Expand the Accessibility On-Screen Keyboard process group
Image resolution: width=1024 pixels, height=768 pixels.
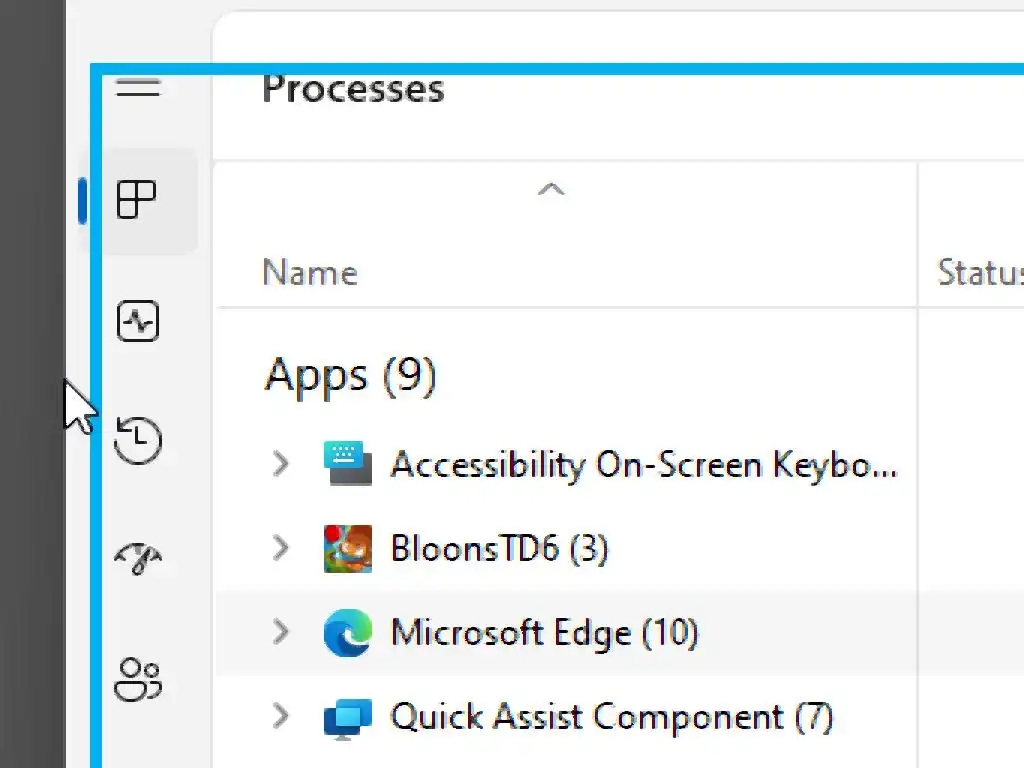[x=281, y=465]
